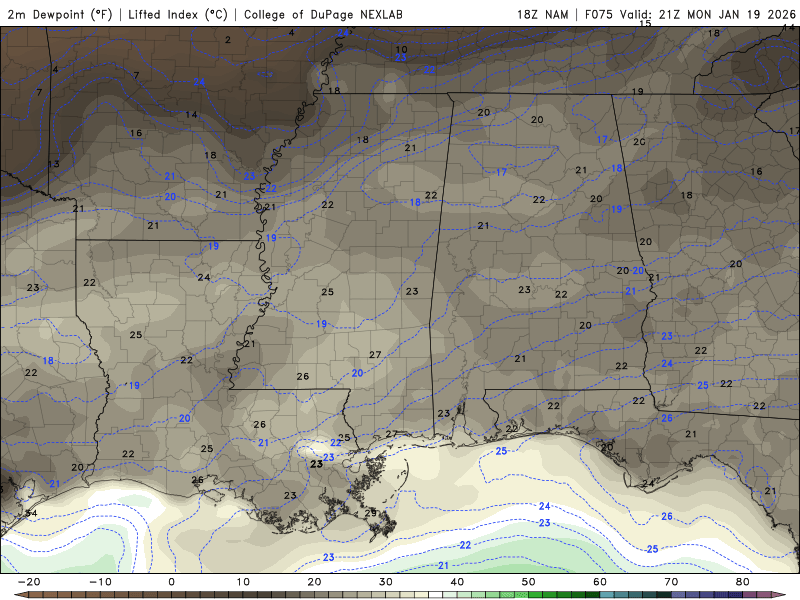Click the "2m Dewpoint (°F)" title text
800x600 pixels.
pyautogui.click(x=60, y=14)
